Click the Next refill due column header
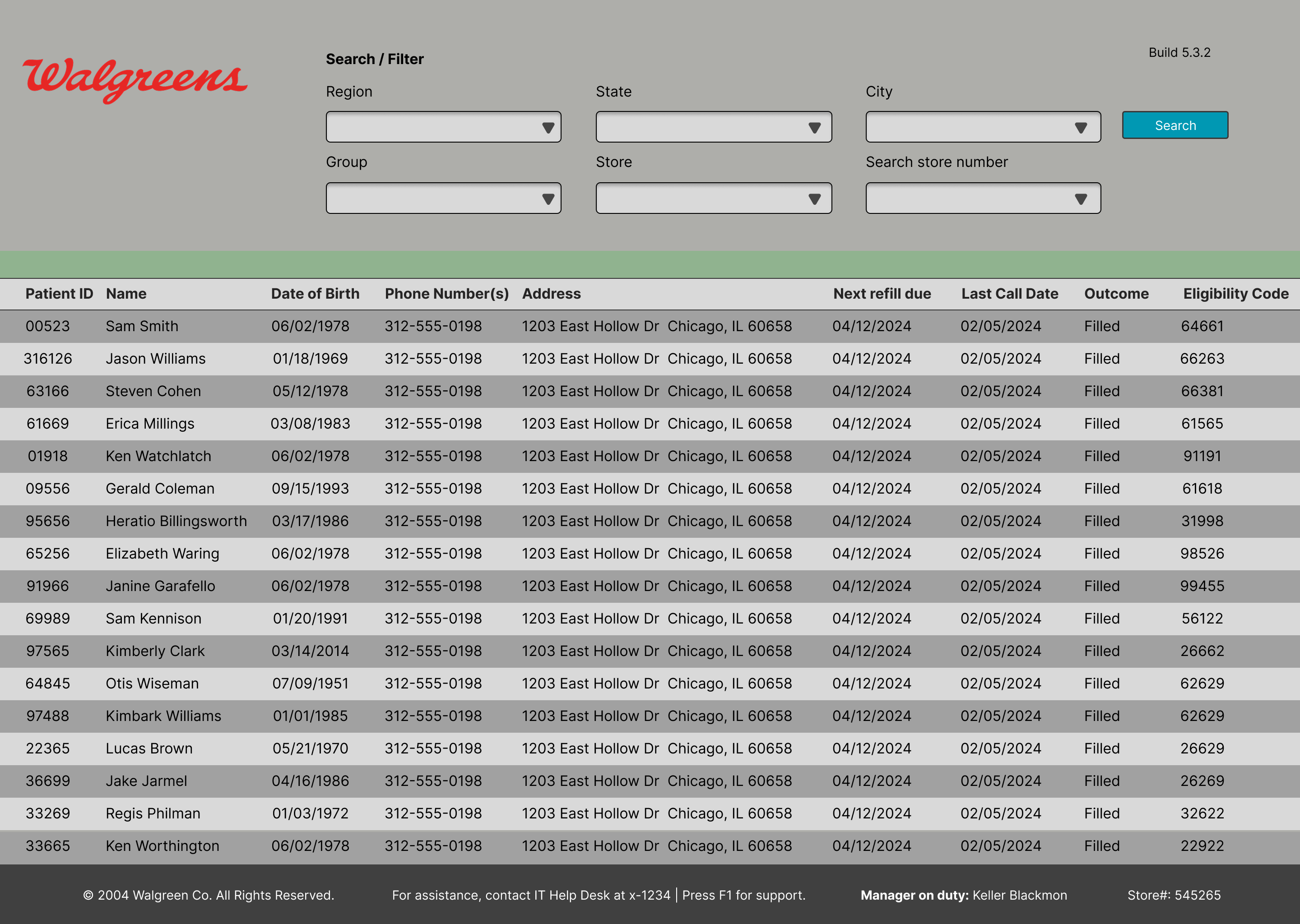 (x=882, y=294)
